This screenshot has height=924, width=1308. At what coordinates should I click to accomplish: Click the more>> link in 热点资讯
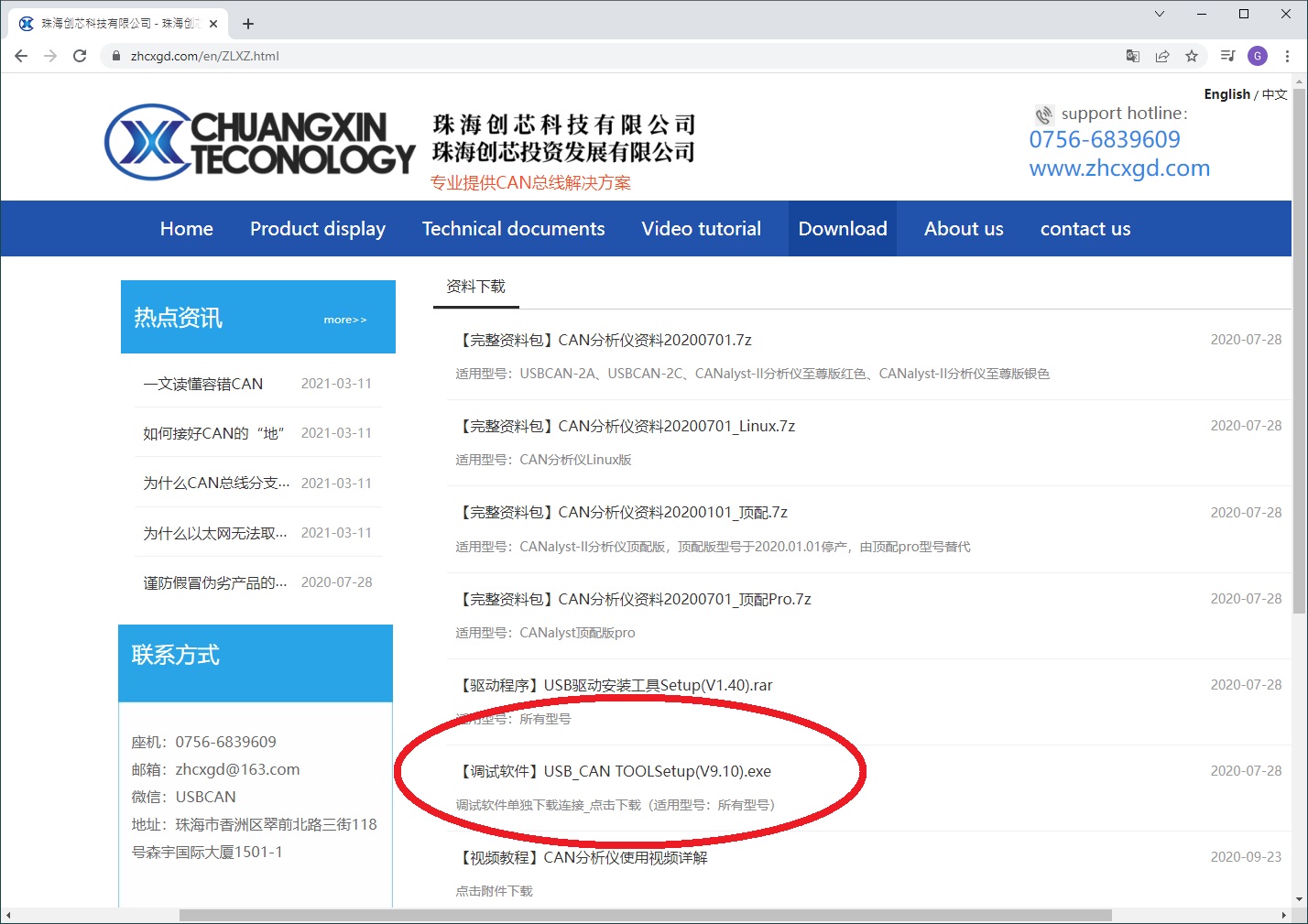pos(345,320)
